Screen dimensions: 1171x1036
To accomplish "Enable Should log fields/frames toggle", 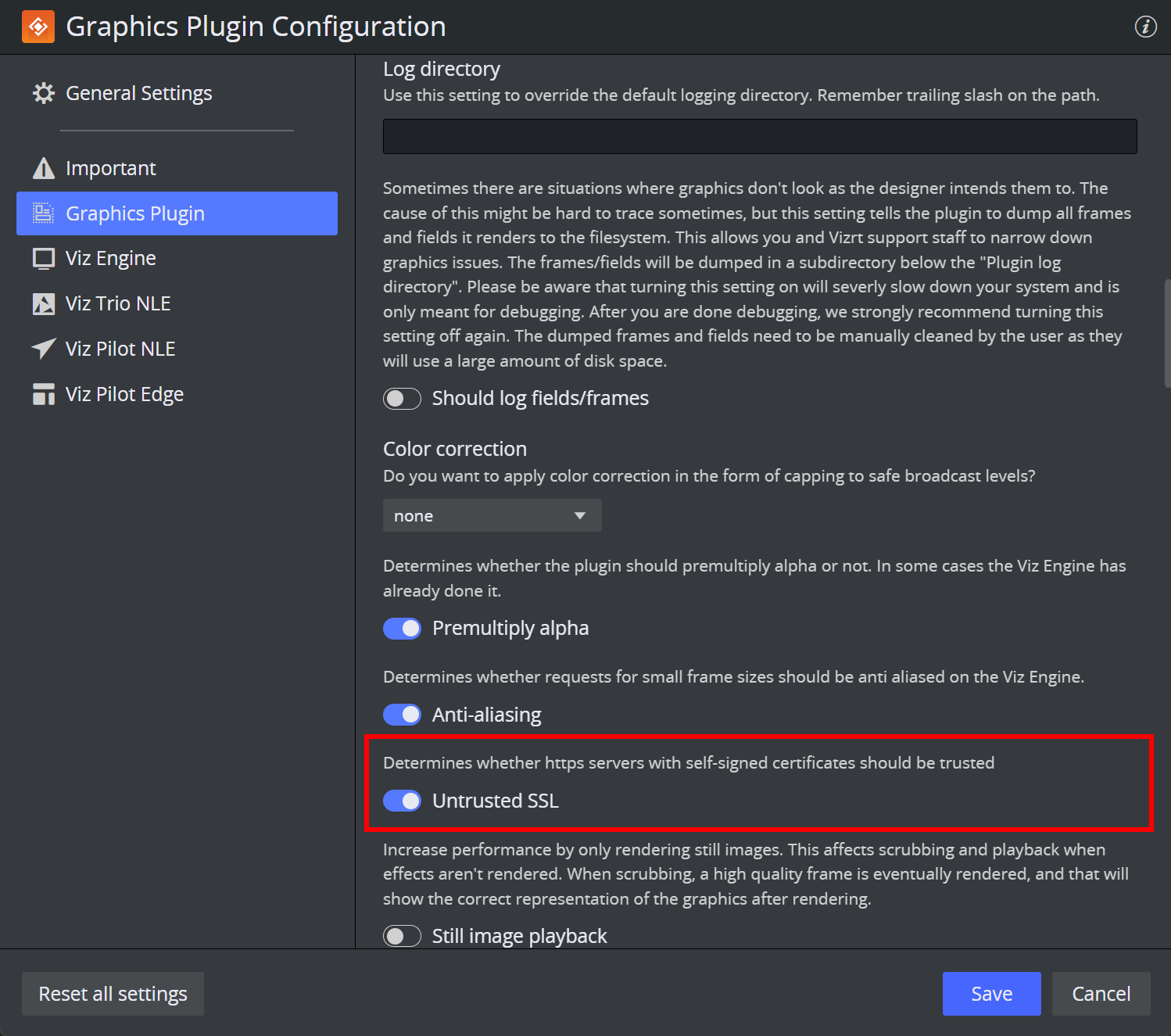I will pos(402,399).
